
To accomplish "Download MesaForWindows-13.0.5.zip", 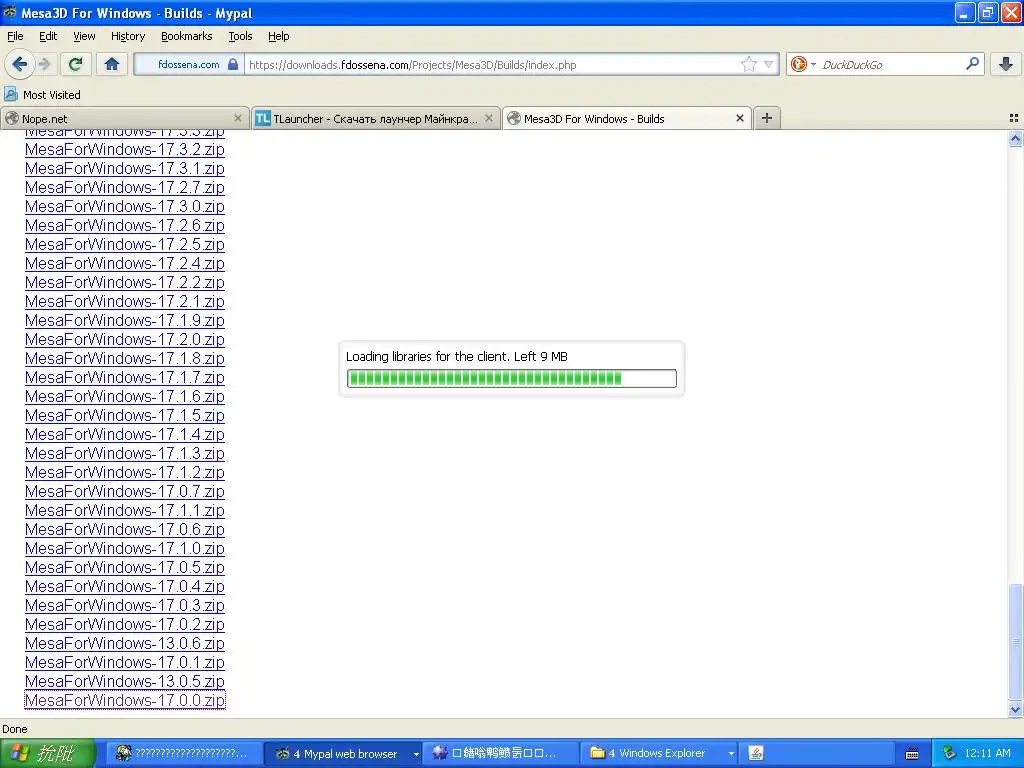I will point(125,681).
